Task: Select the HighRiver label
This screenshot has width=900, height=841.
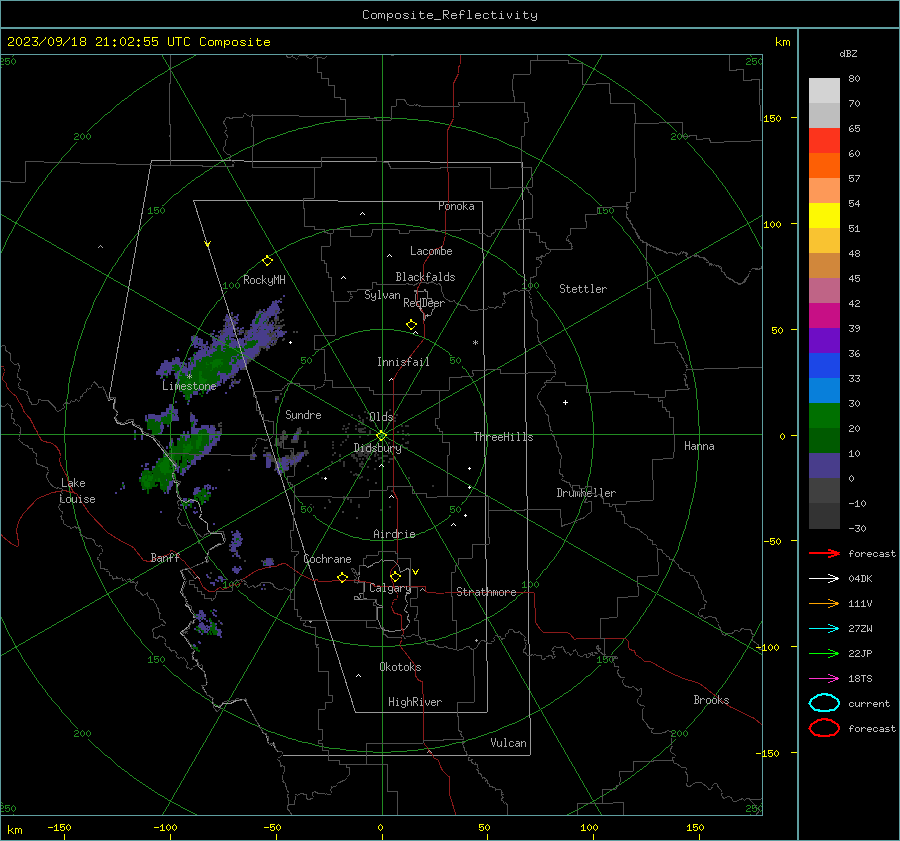Action: pyautogui.click(x=415, y=702)
